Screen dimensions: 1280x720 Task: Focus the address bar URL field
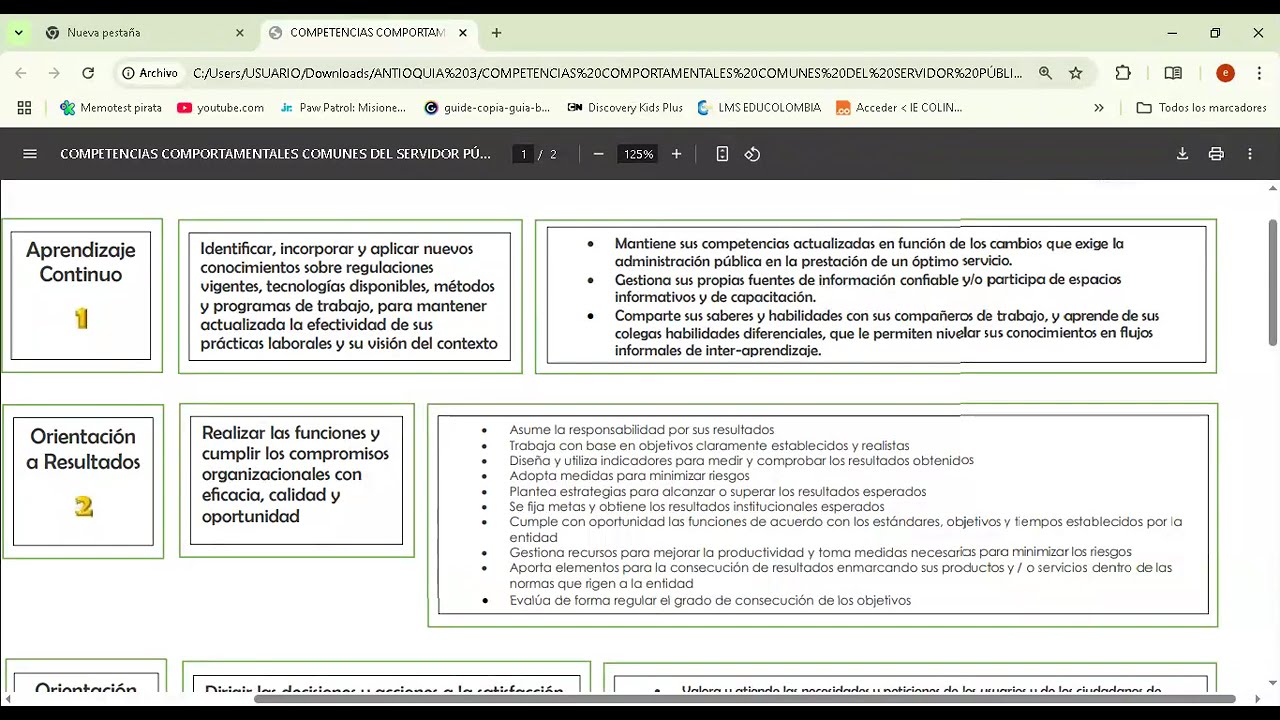click(607, 73)
